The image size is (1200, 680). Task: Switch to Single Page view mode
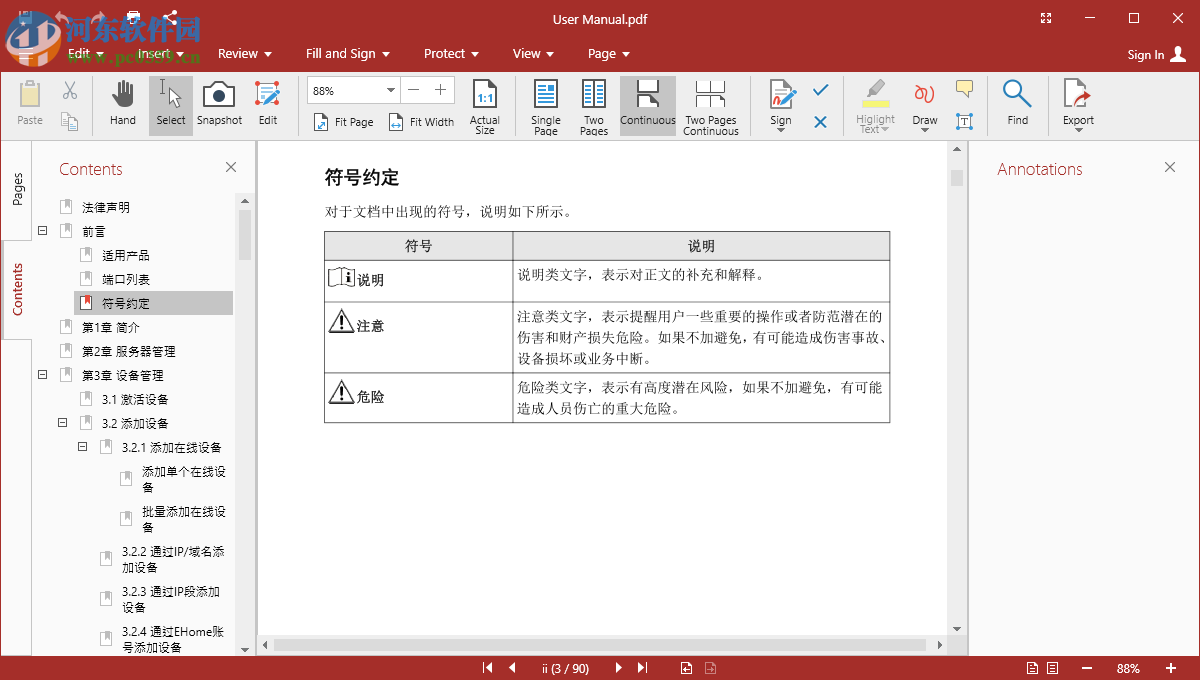(545, 105)
